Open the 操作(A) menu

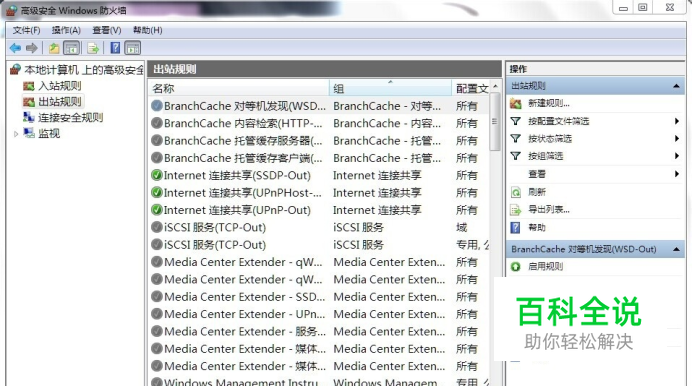66,30
